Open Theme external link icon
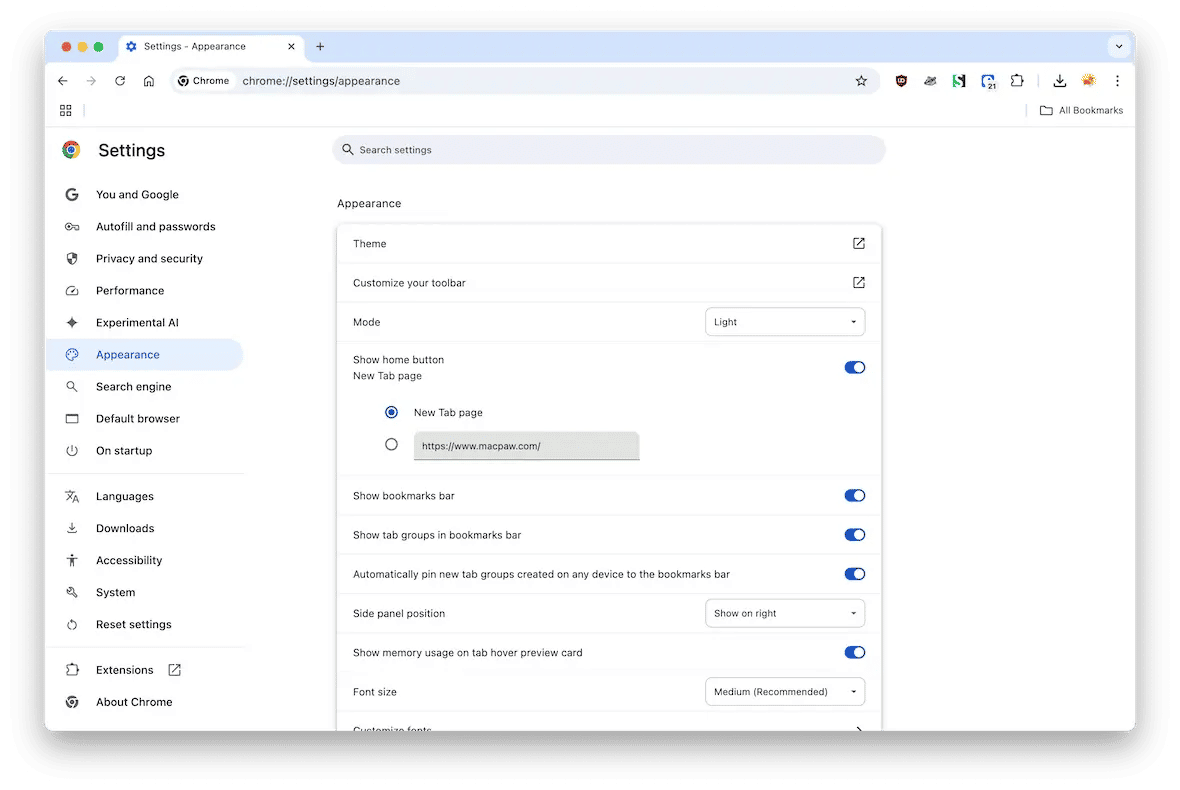 tap(858, 243)
